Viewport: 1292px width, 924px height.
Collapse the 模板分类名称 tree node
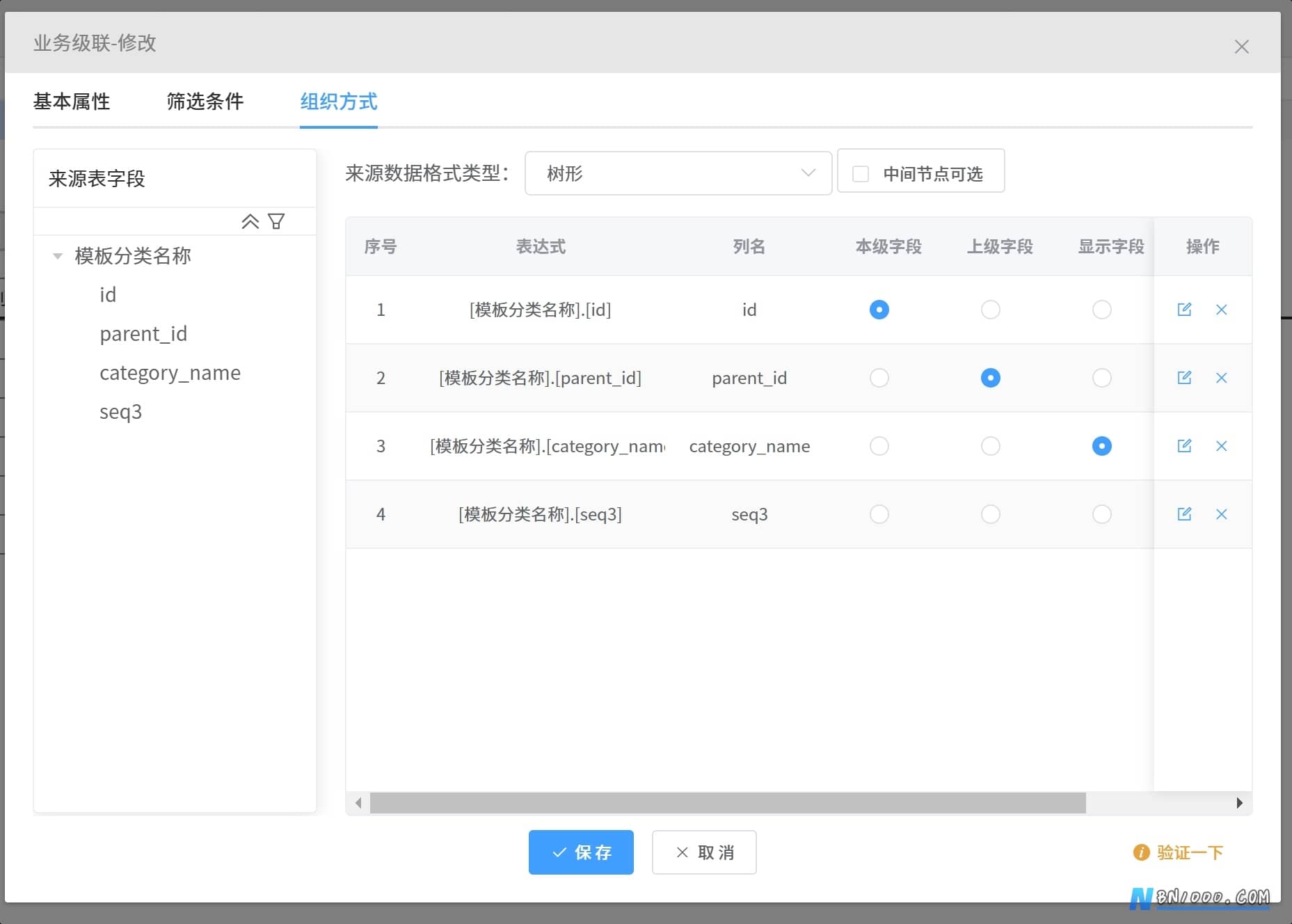58,256
